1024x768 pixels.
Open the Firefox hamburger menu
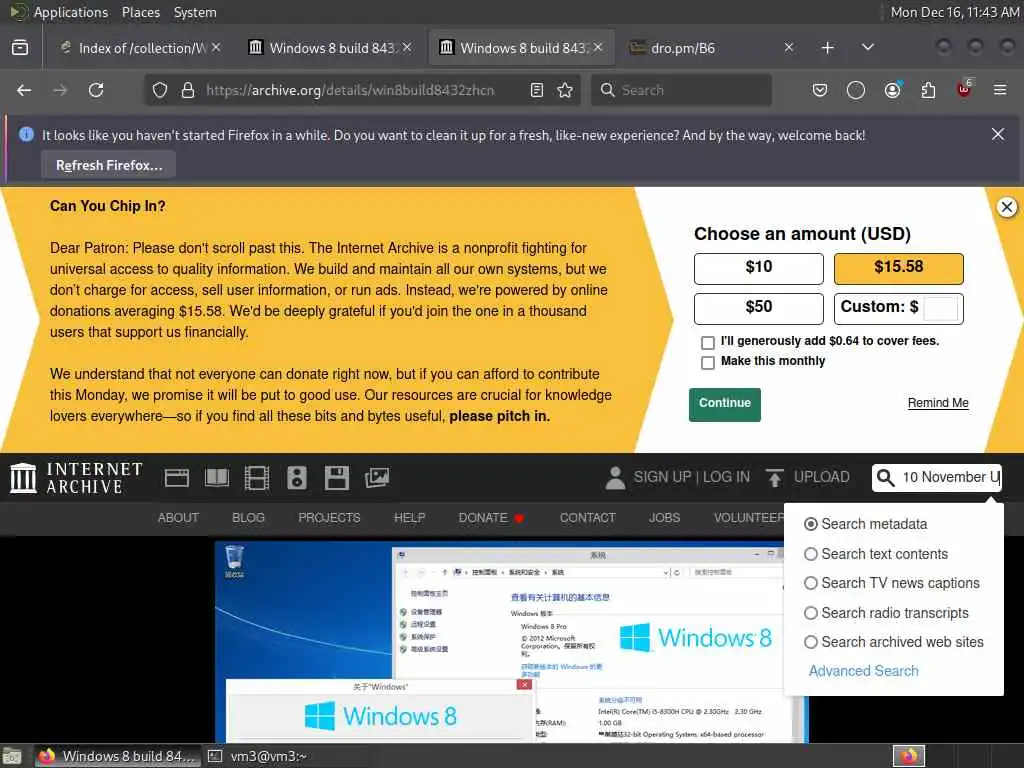coord(1000,90)
